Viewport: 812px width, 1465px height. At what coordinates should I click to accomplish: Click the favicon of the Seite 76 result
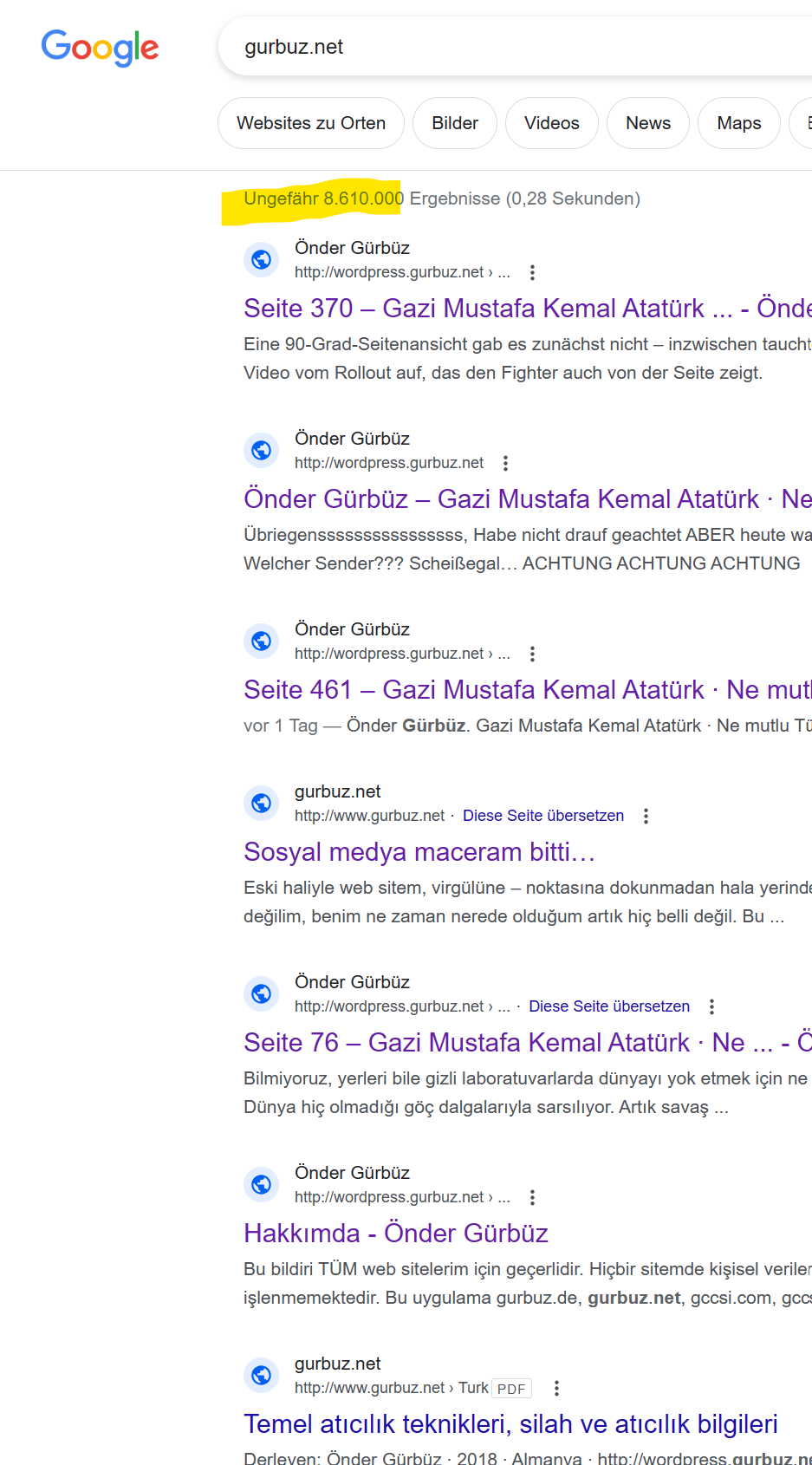pyautogui.click(x=261, y=993)
